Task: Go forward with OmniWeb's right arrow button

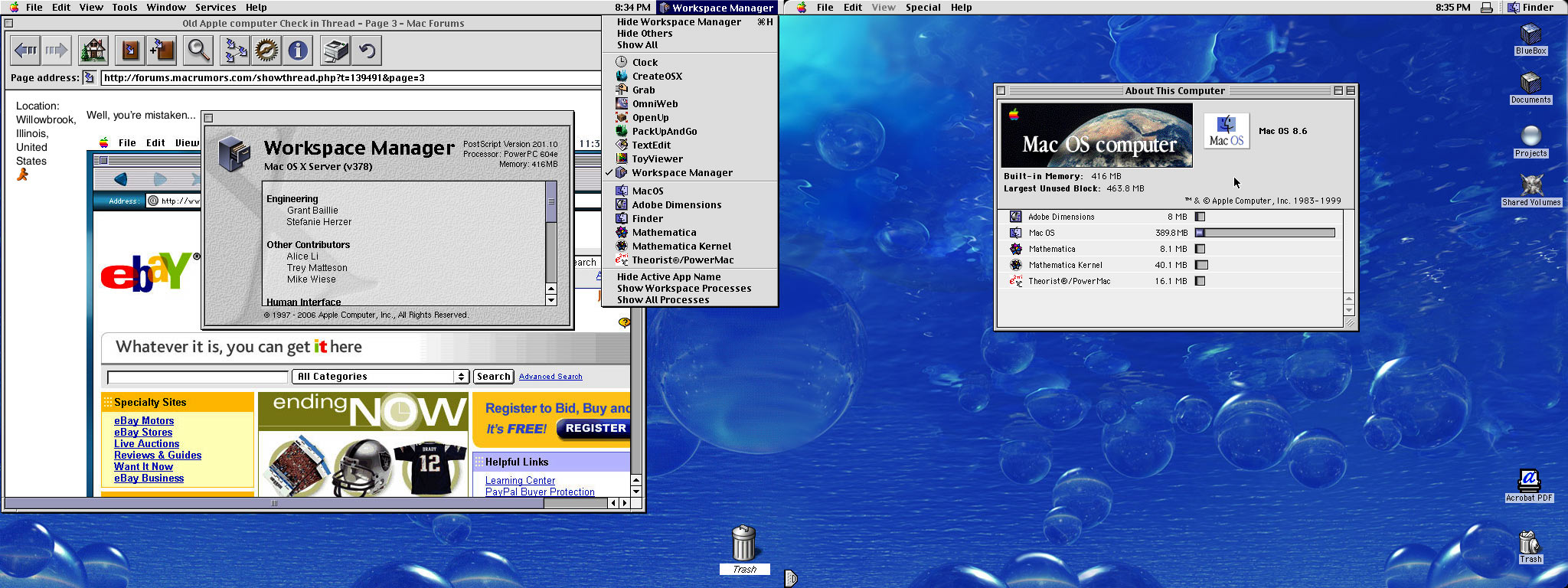Action: point(57,51)
